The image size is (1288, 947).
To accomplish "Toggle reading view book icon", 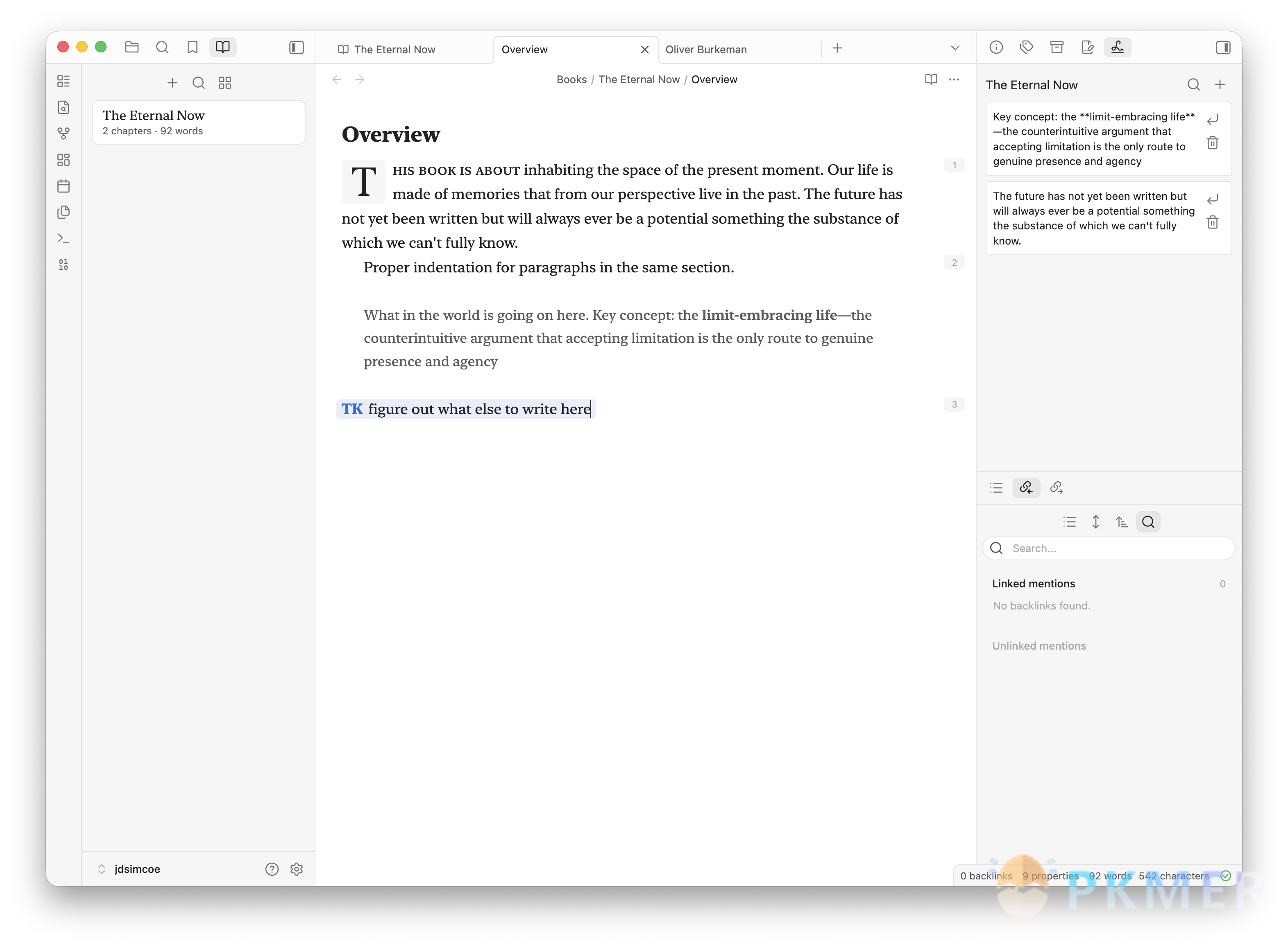I will [931, 80].
